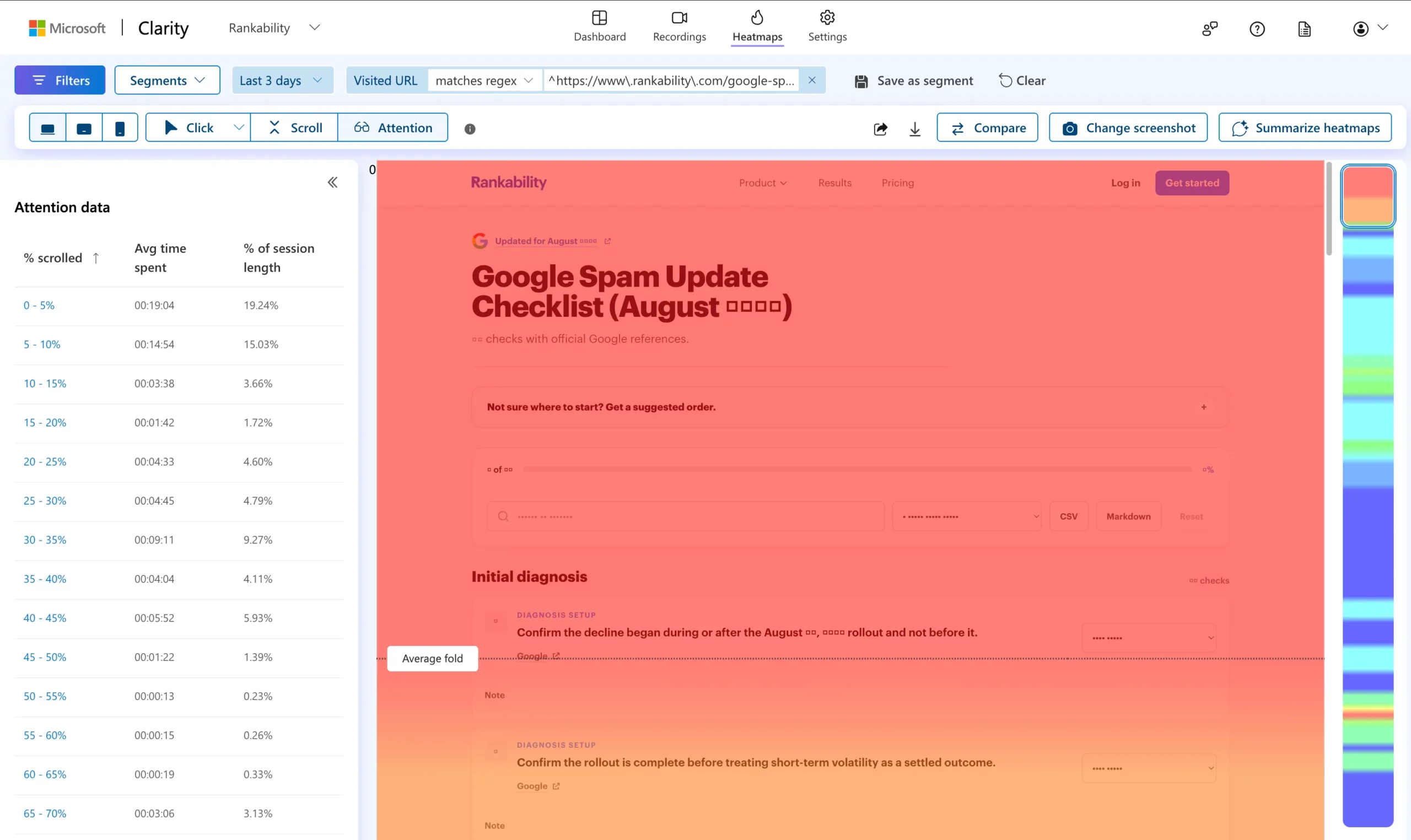Screen dimensions: 1411x840
Task: Click the Change screenshot button
Action: click(1128, 128)
